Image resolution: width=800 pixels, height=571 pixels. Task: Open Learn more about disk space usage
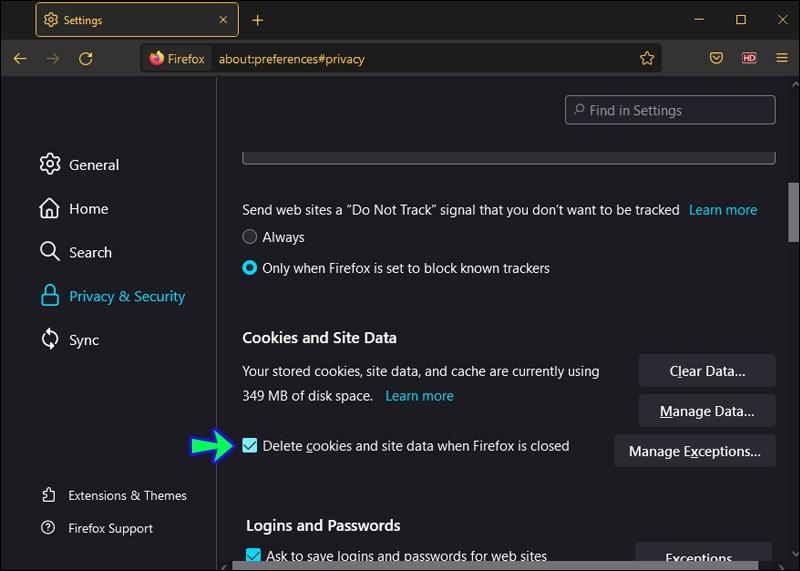(419, 396)
